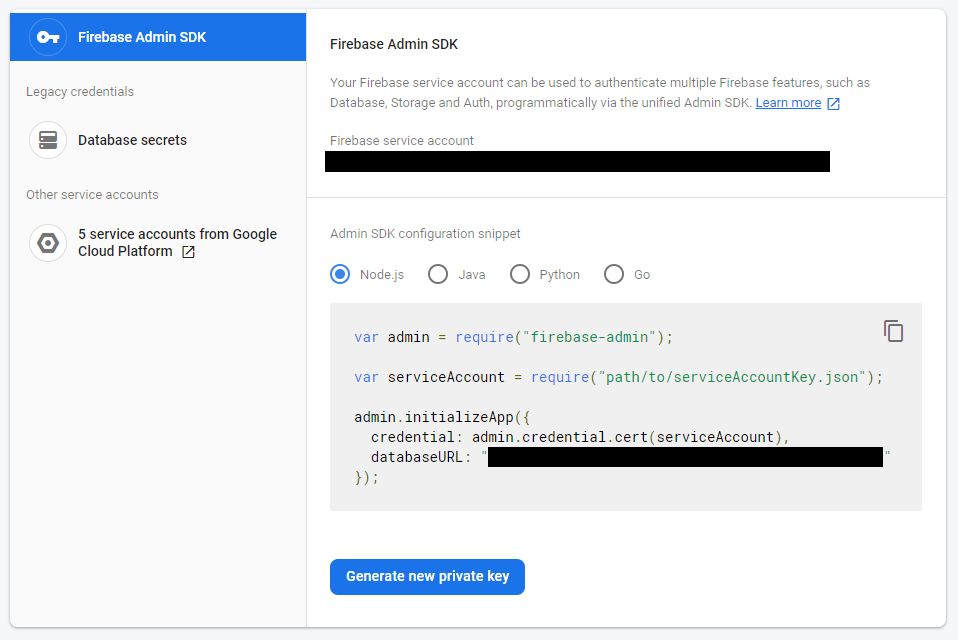This screenshot has height=640, width=958.
Task: Click the 'Firebase service account' field label
Action: click(401, 140)
